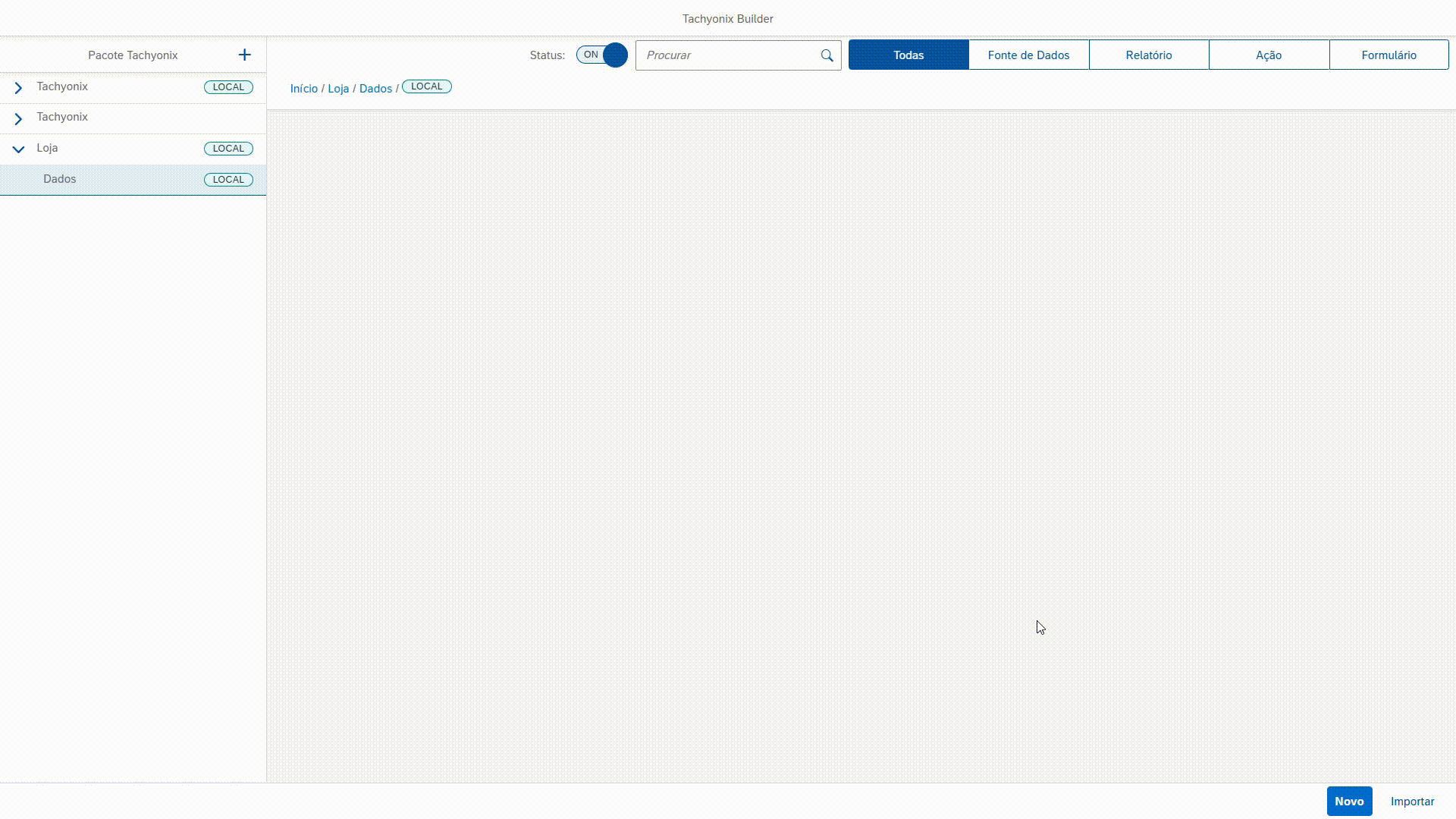Viewport: 1456px width, 819px height.
Task: Click the Importar button
Action: pyautogui.click(x=1411, y=801)
